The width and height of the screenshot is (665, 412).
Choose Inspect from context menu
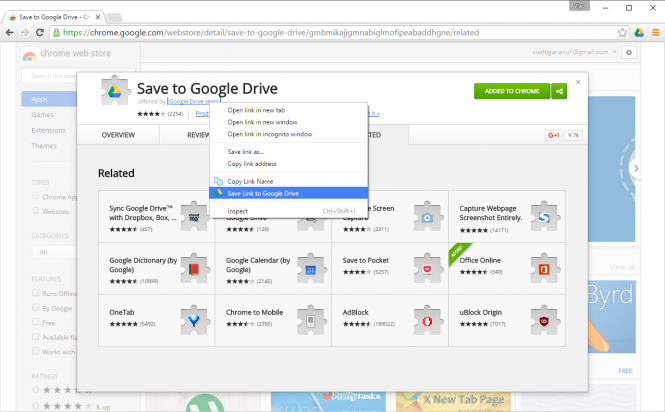[x=288, y=211]
